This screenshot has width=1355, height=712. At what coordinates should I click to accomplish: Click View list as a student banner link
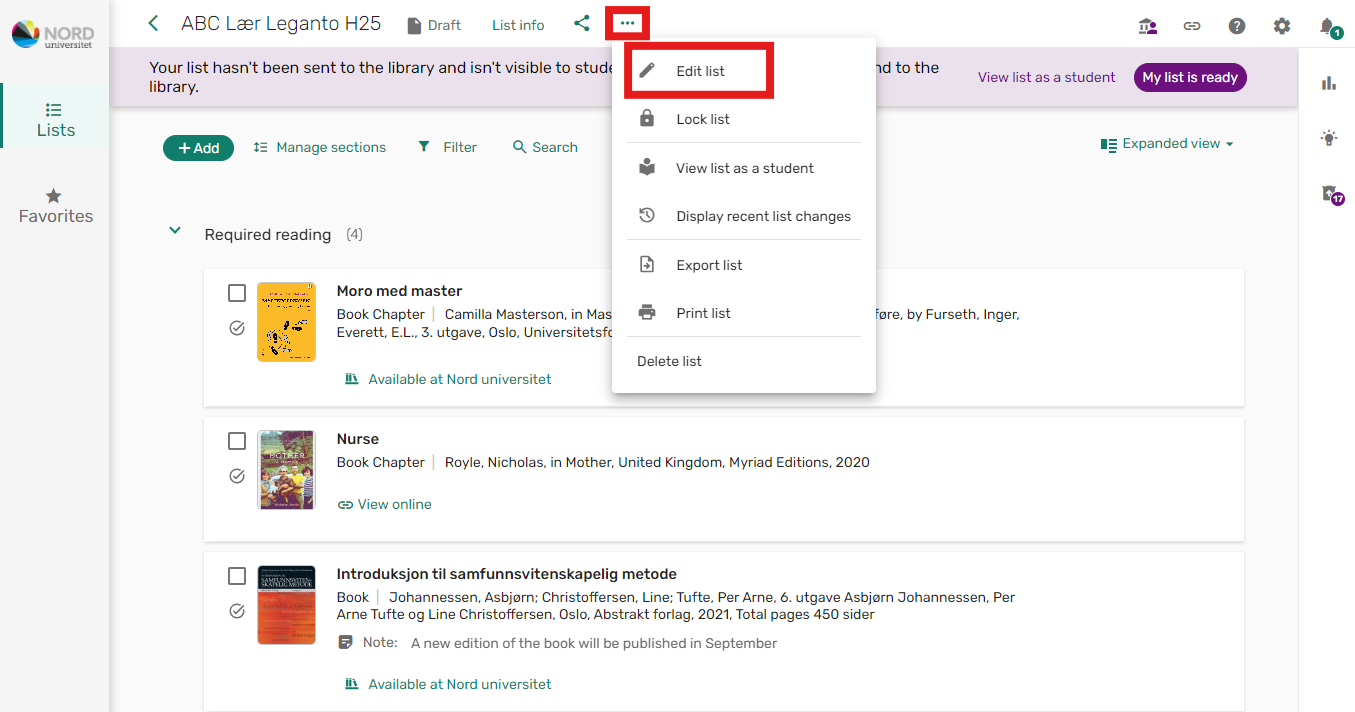tap(1046, 77)
